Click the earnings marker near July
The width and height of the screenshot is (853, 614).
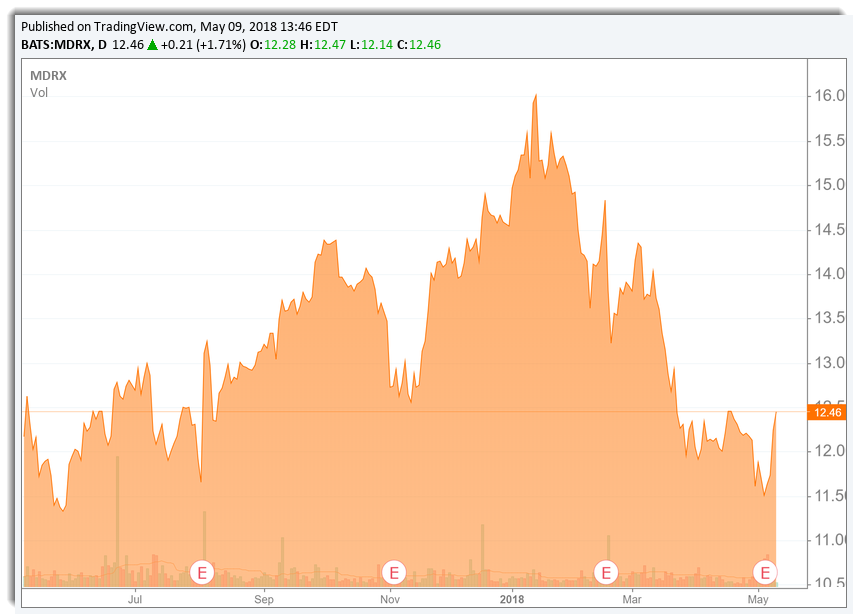[200, 572]
